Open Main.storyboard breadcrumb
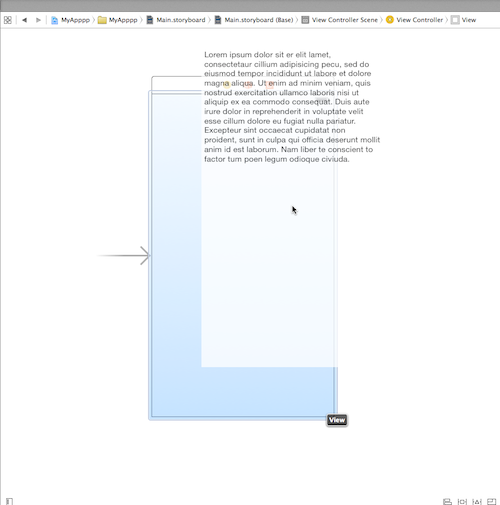The height and width of the screenshot is (505, 500). pyautogui.click(x=176, y=20)
